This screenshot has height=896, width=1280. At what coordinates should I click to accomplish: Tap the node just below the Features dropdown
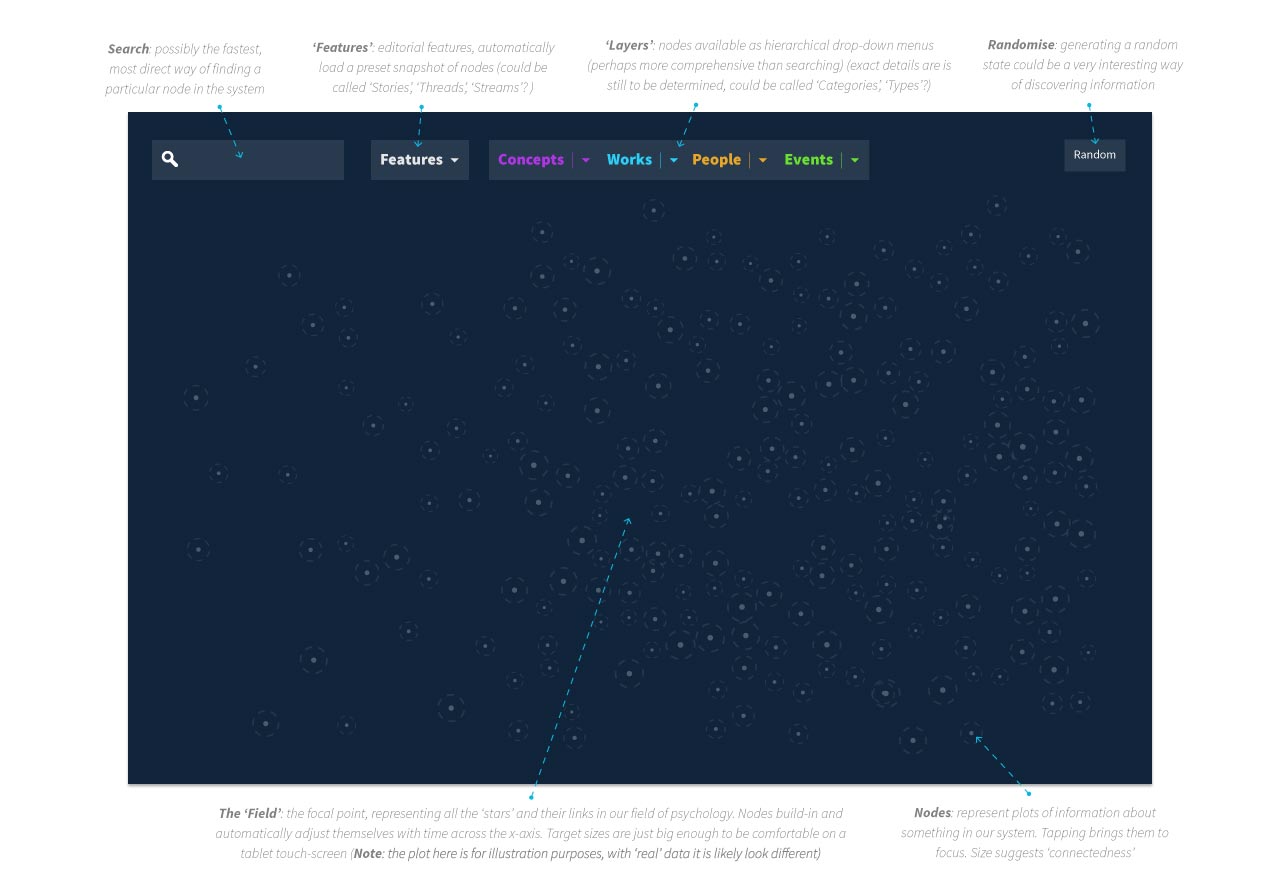pos(431,303)
